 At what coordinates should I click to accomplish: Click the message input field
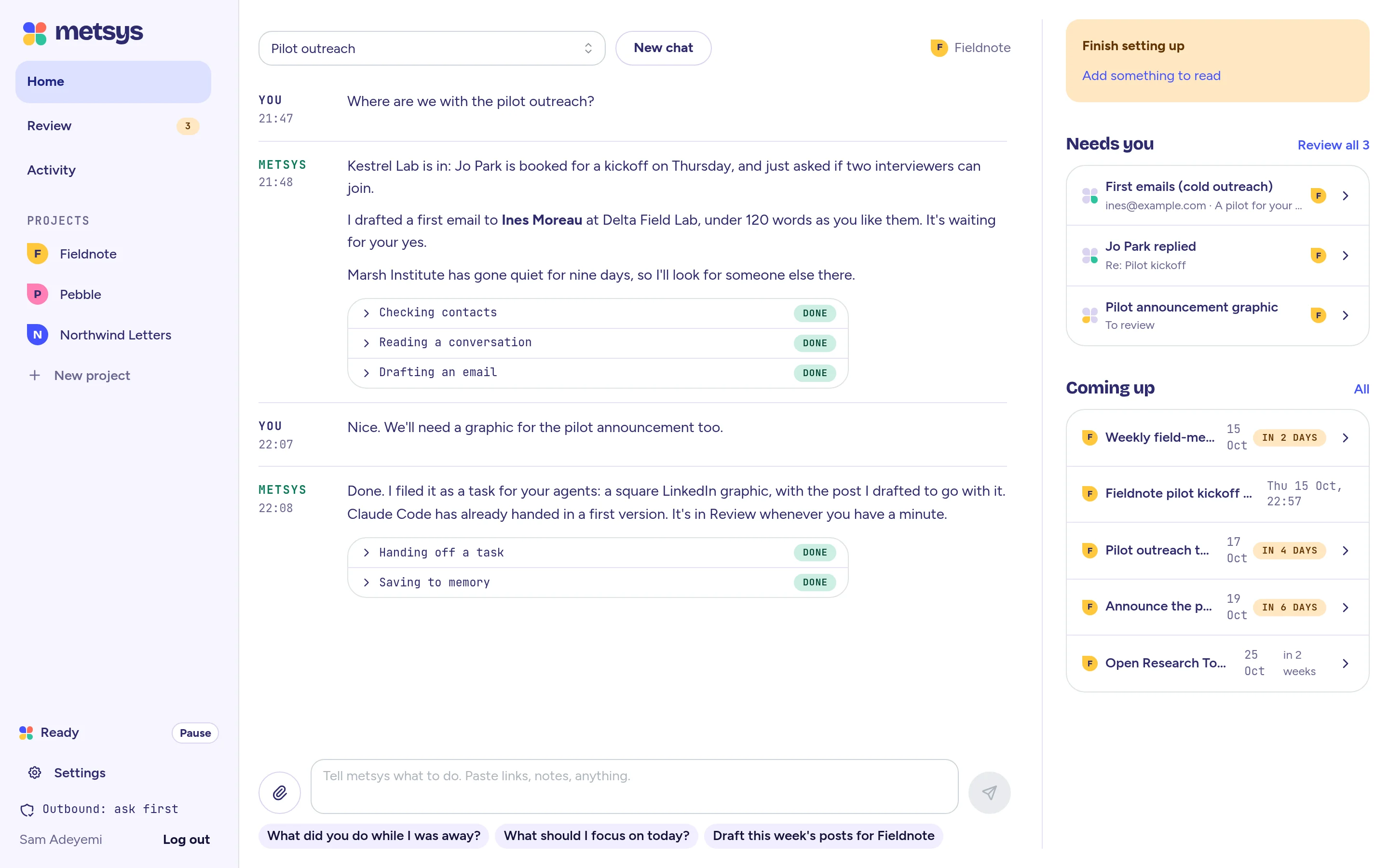634,787
